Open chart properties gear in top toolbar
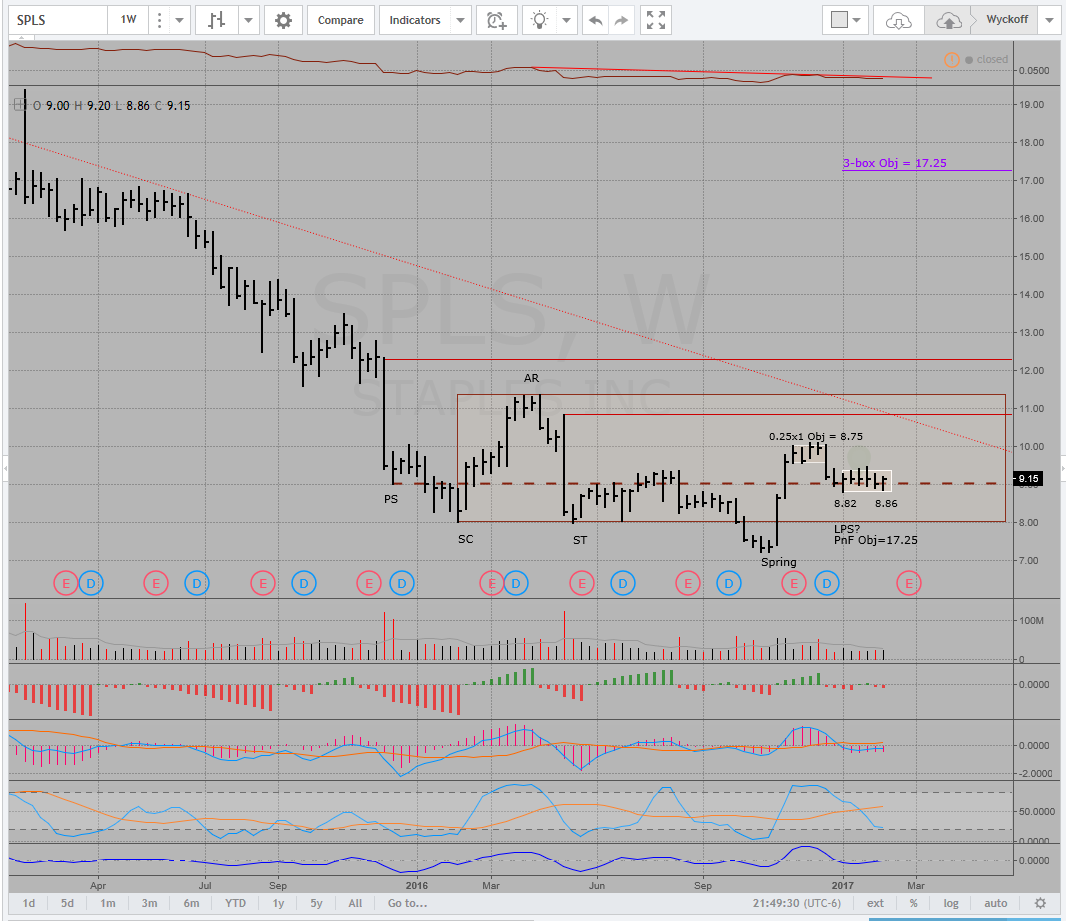The height and width of the screenshot is (921, 1066). click(284, 20)
